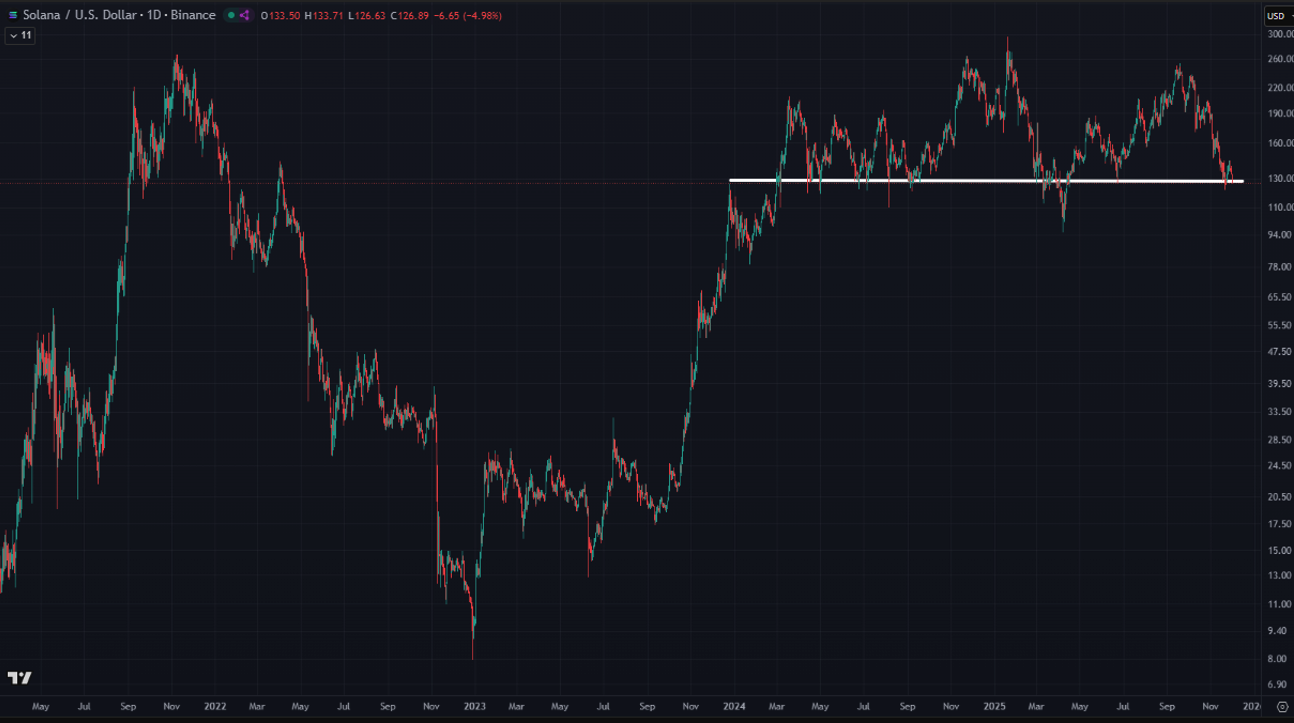The image size is (1294, 723).
Task: Click the green market status dot
Action: coord(231,16)
